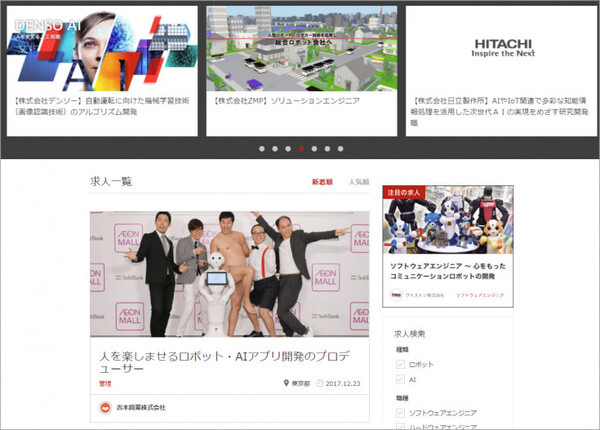The height and width of the screenshot is (430, 600).
Task: Open the featured robots photo under 注目の求人
Action: (448, 220)
